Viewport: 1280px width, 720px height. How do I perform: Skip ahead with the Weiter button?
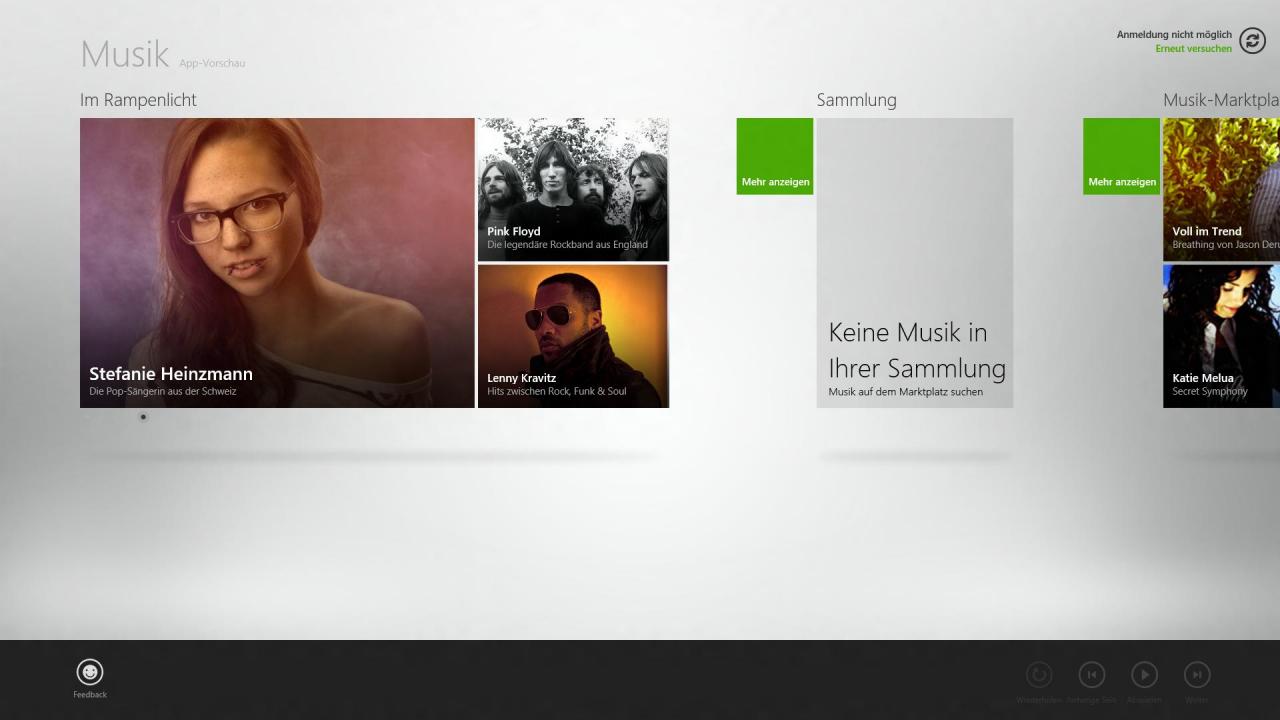point(1197,675)
